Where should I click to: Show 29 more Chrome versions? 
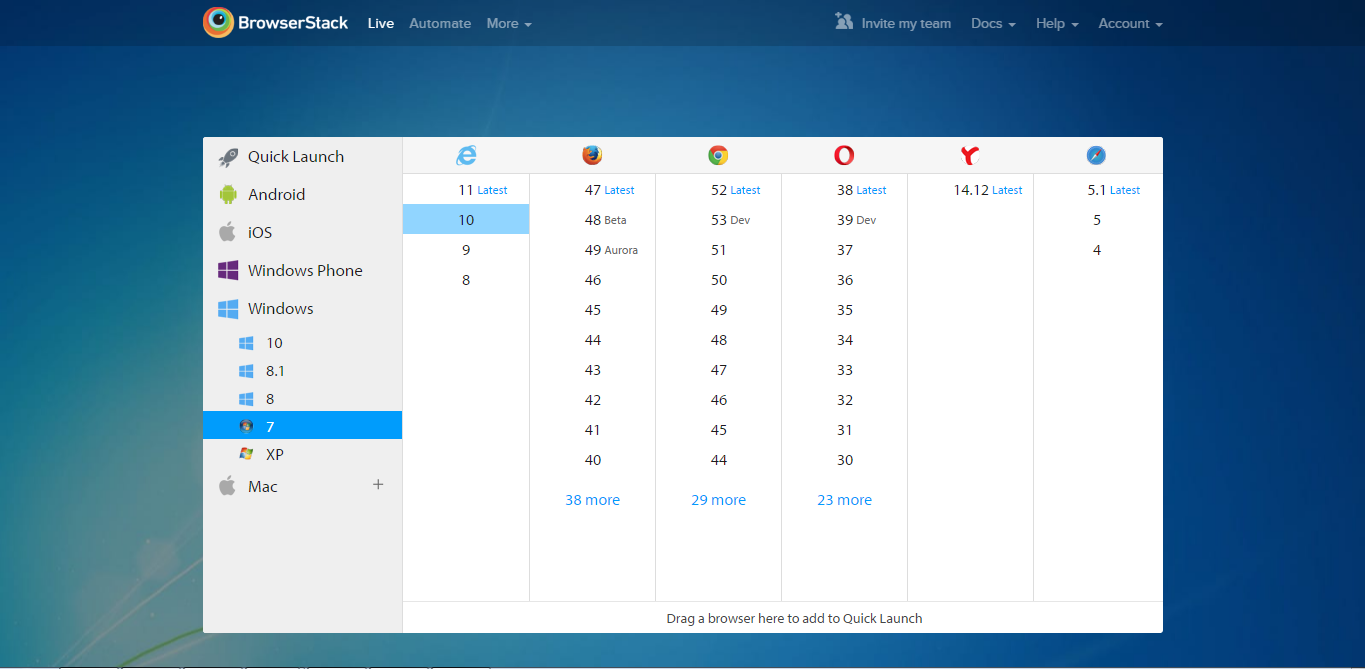coord(718,500)
